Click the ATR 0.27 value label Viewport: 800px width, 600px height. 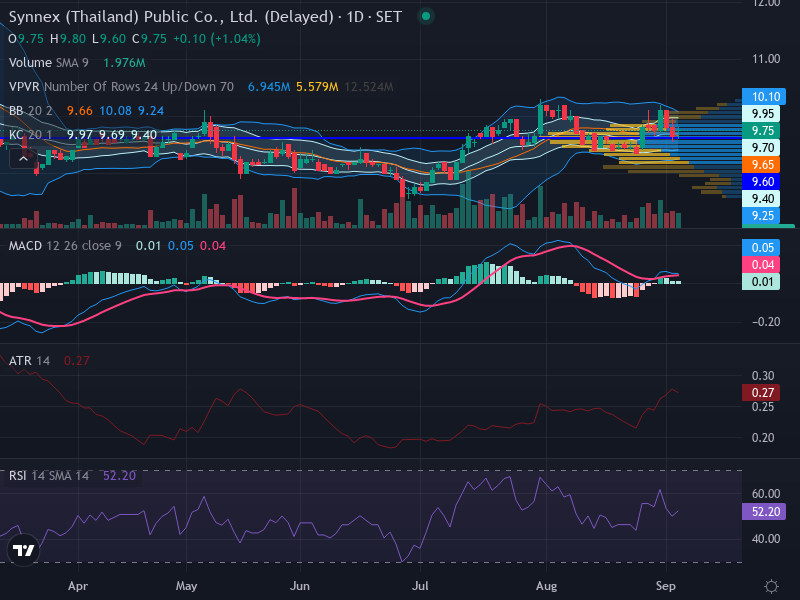tap(761, 393)
